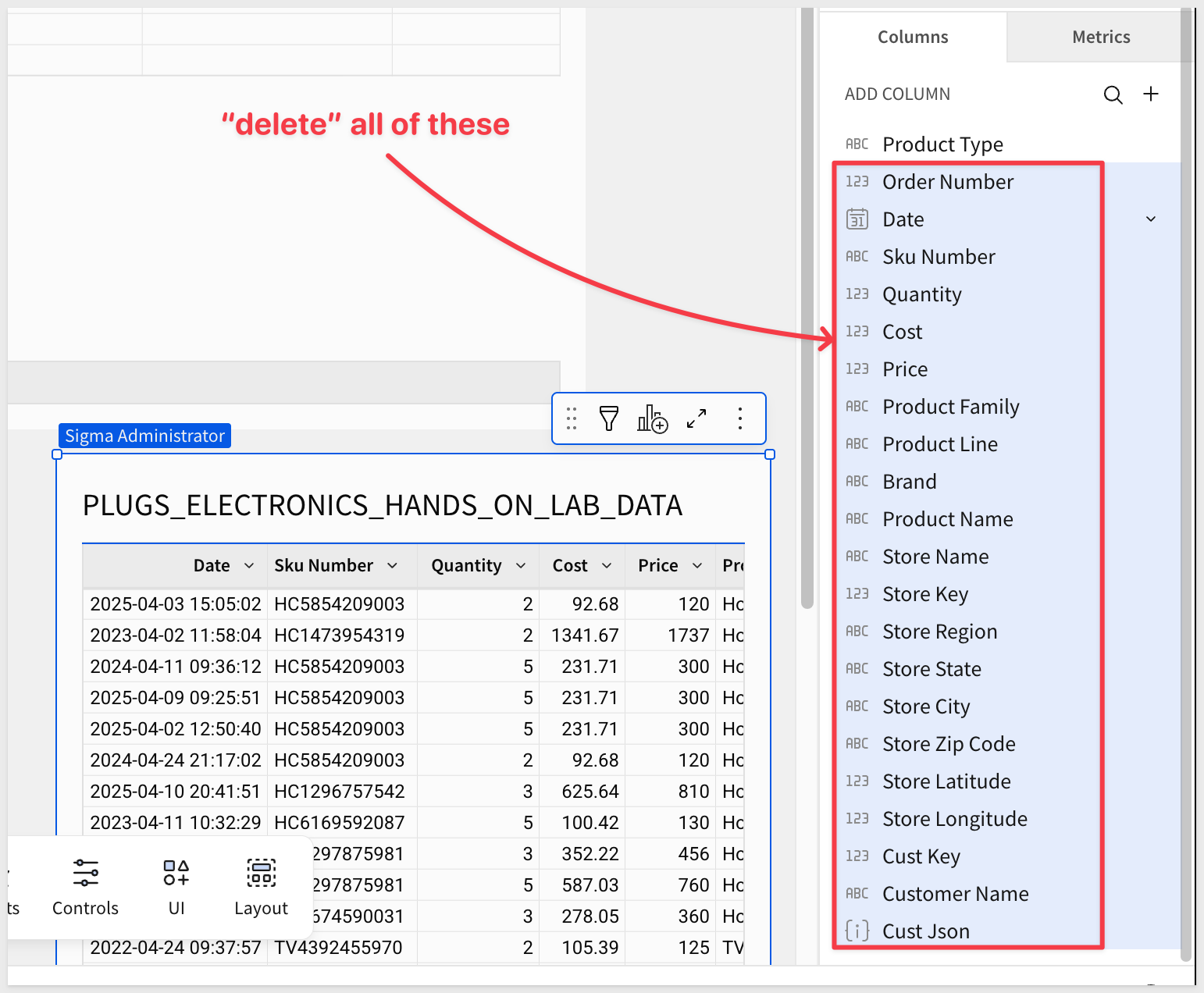Screen dimensions: 1204x993
Task: Open the UI elements icon
Action: pos(176,873)
